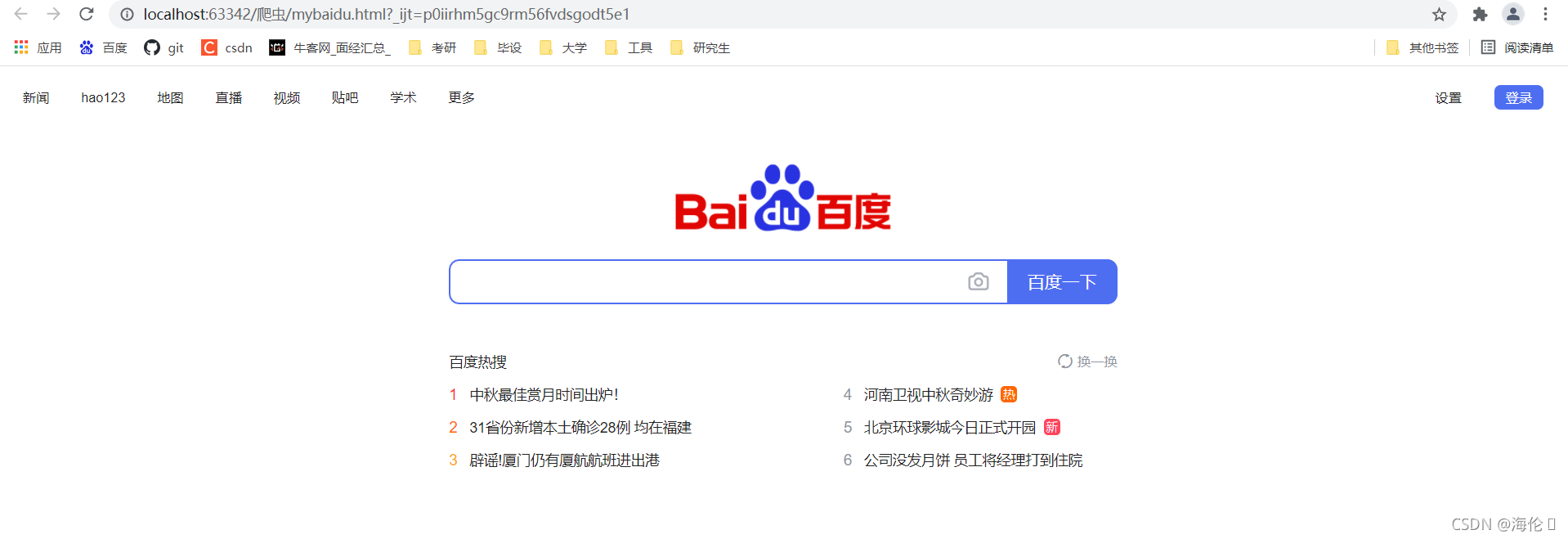Viewport: 1568px width, 539px height.
Task: Click the browser forward arrow
Action: [x=54, y=14]
